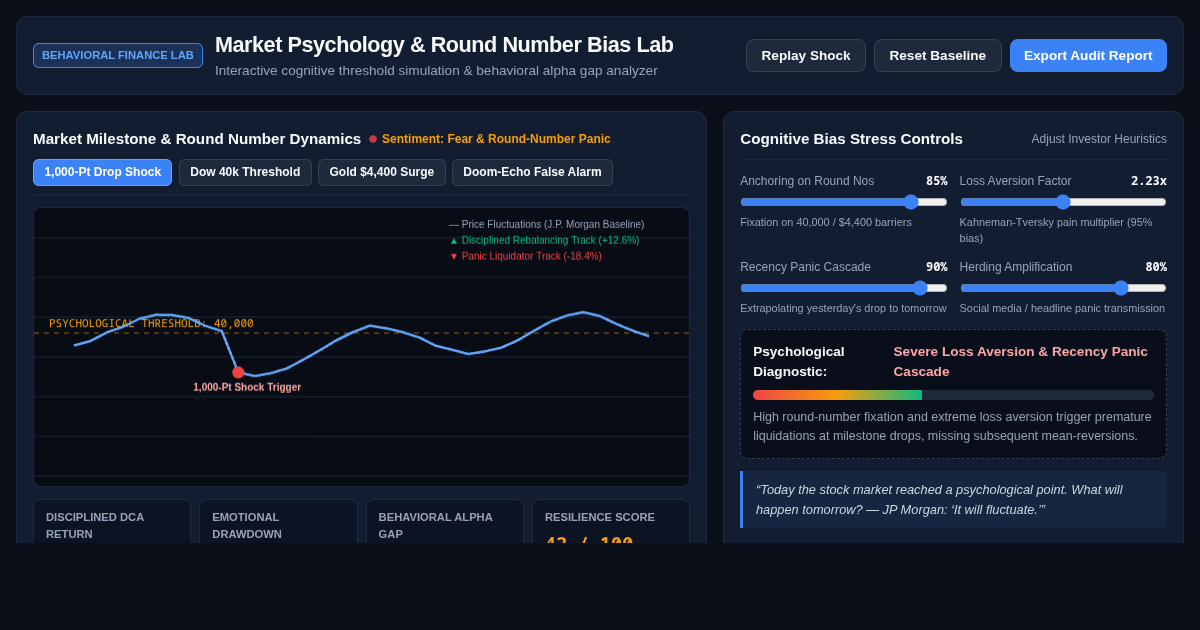Click 'Cognitive Bias Stress Controls' heading
Viewport: 1200px width, 630px height.
(851, 139)
